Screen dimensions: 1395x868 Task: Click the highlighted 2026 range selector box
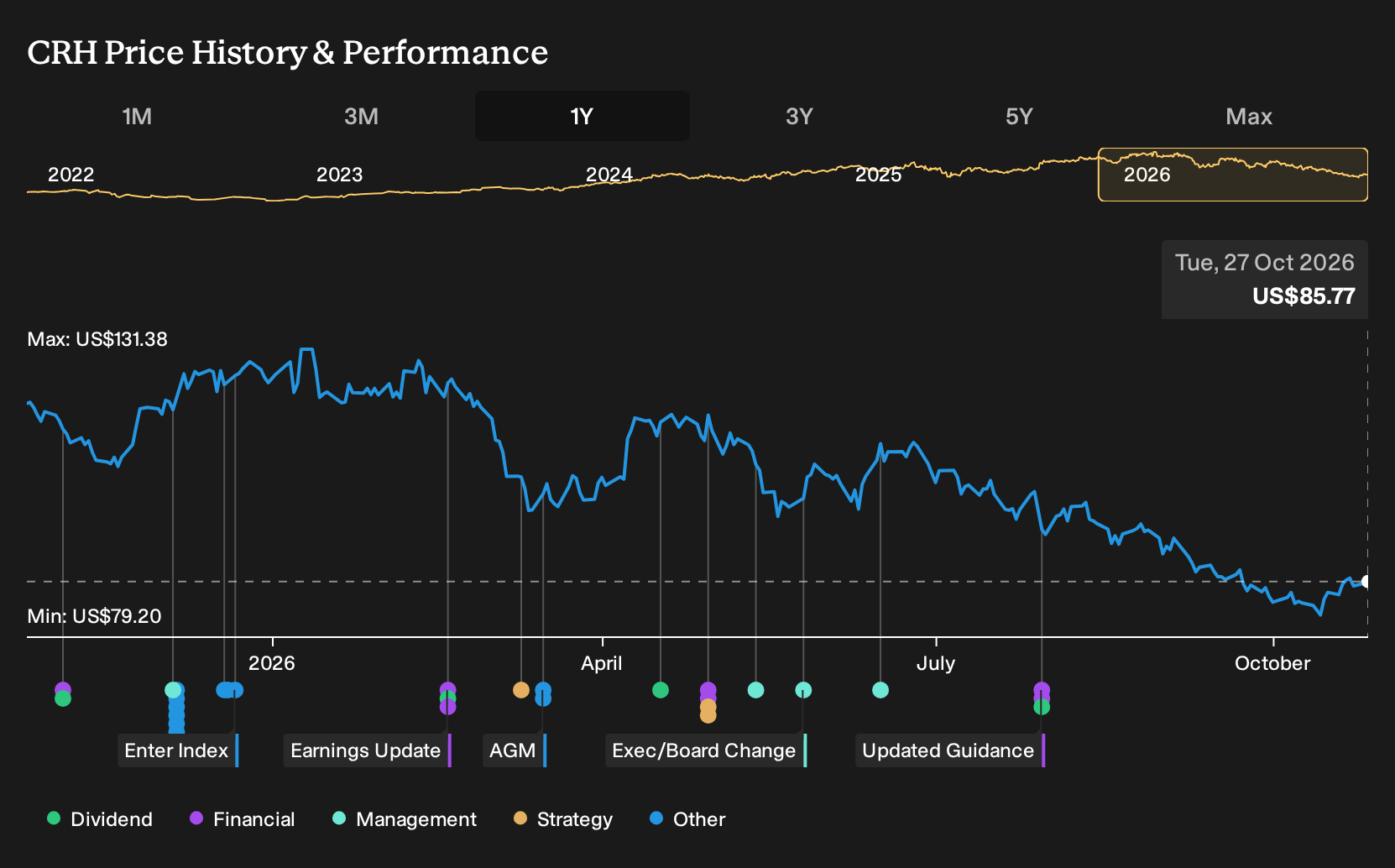(x=1233, y=175)
